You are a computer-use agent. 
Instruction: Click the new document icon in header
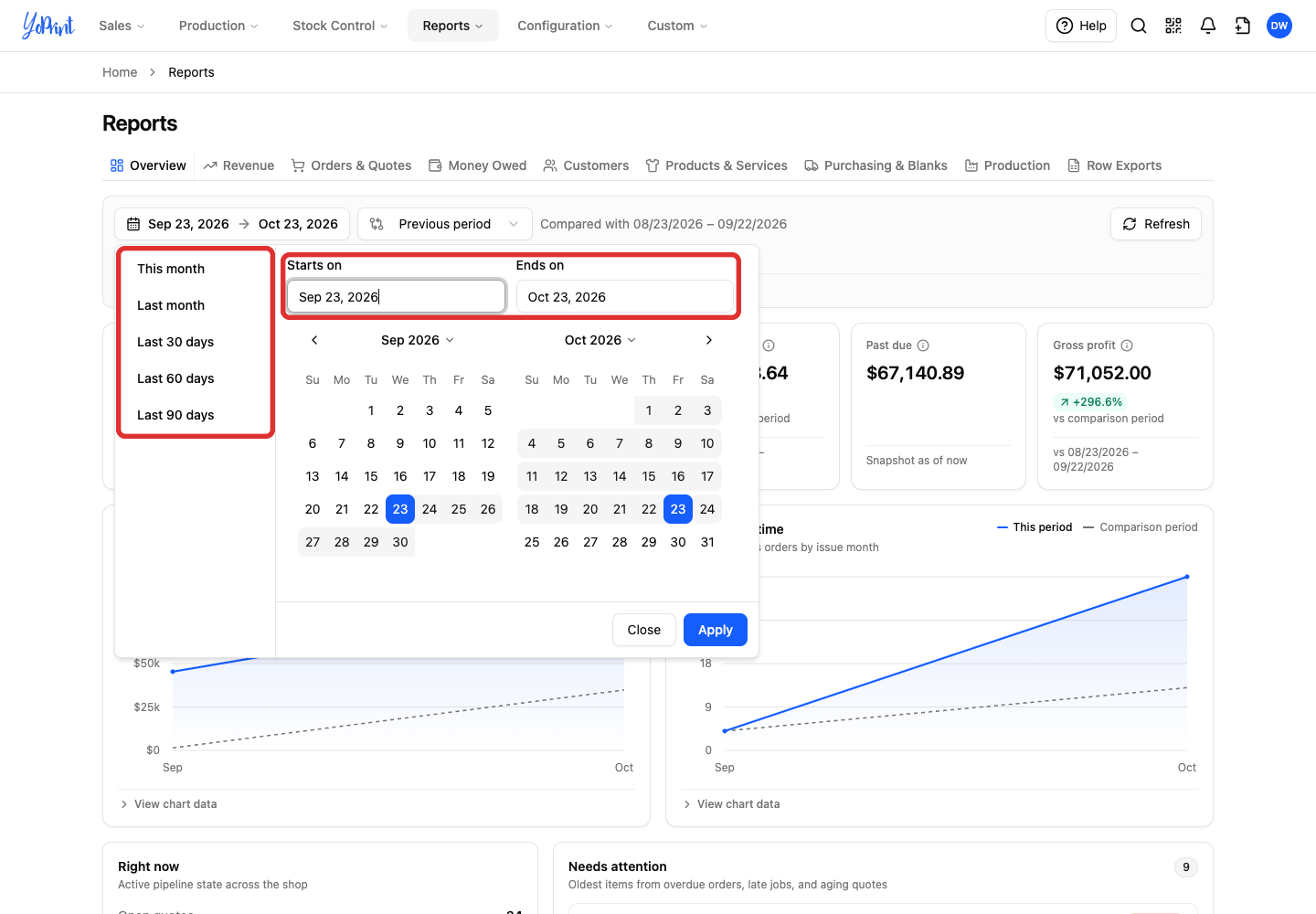tap(1243, 26)
